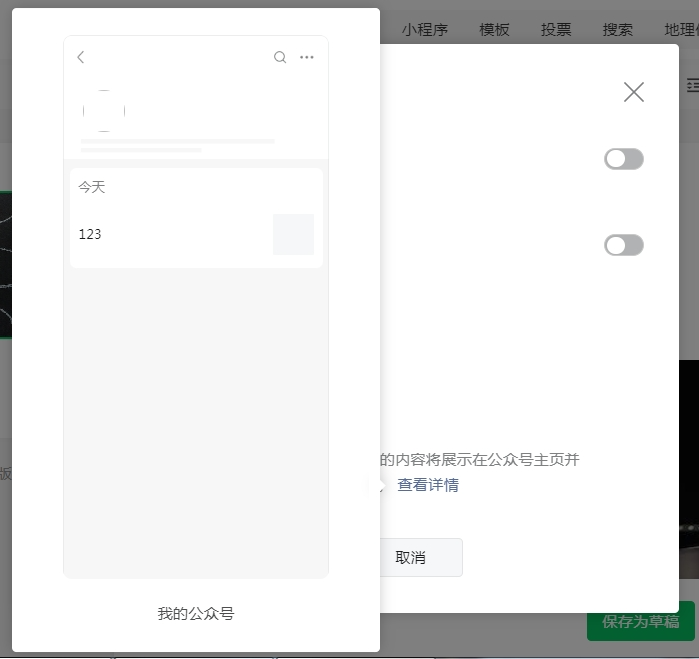
Task: Click the 我的公众号 preview label
Action: point(196,614)
